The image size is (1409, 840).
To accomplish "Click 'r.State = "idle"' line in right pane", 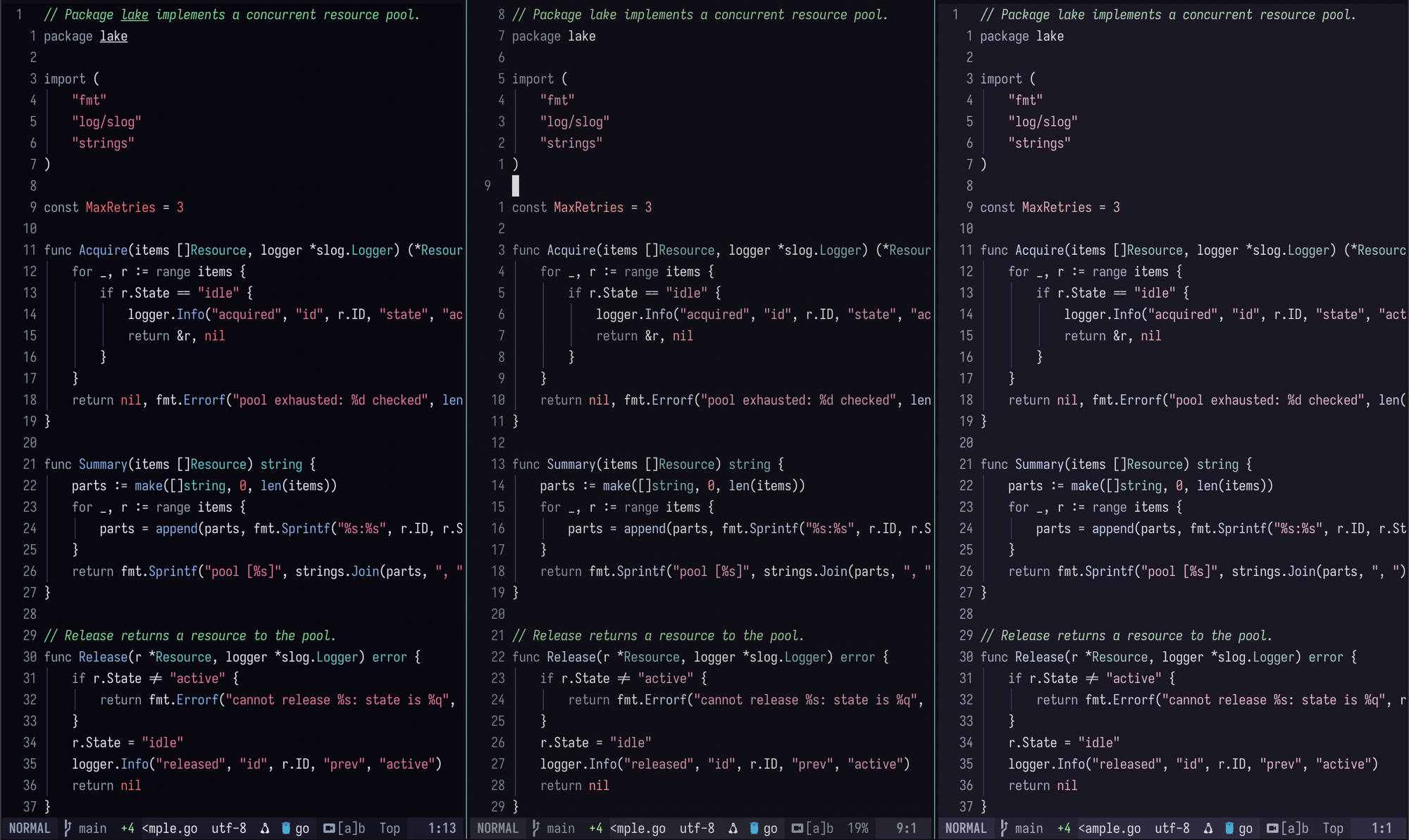I will pyautogui.click(x=1064, y=742).
